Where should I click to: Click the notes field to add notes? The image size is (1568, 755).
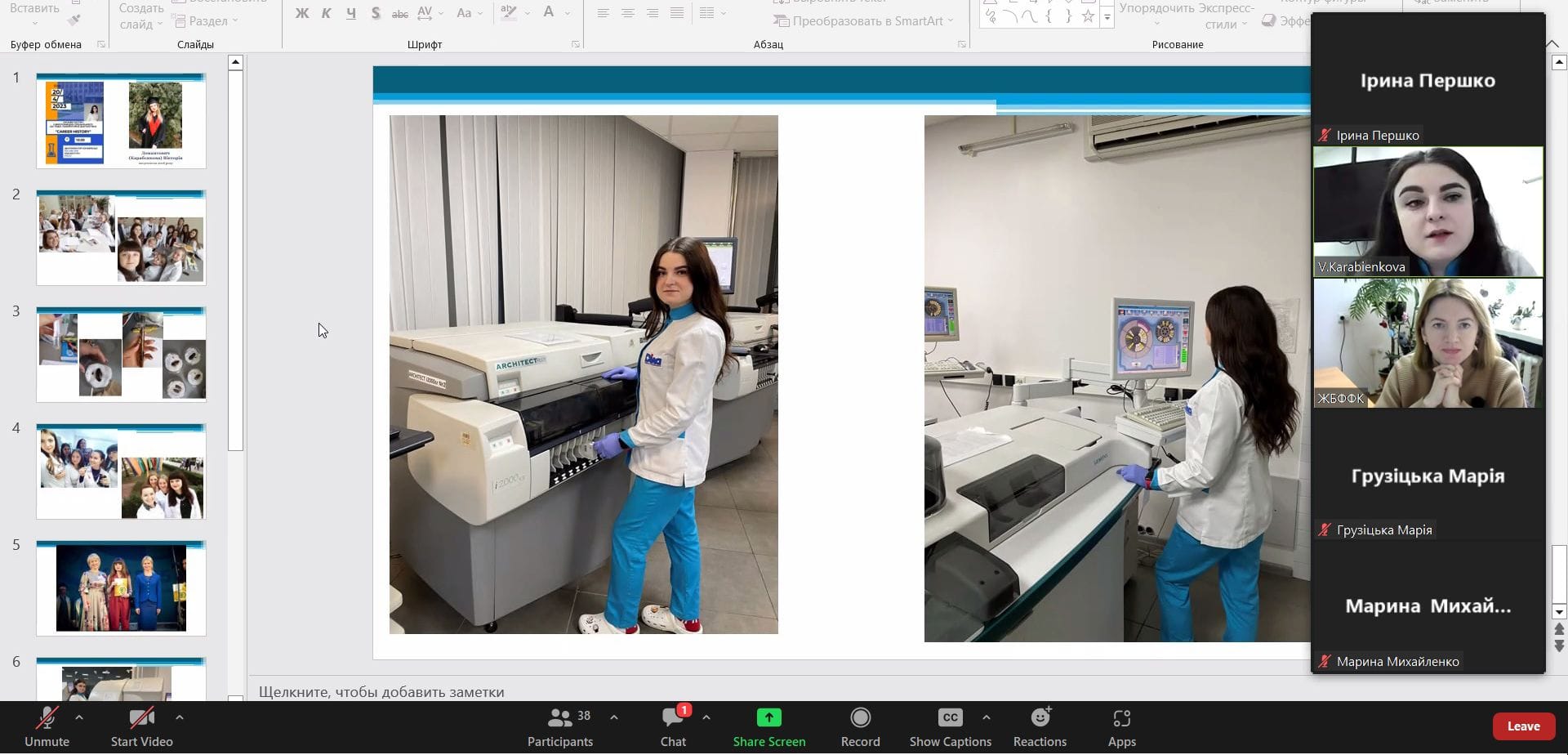point(381,692)
